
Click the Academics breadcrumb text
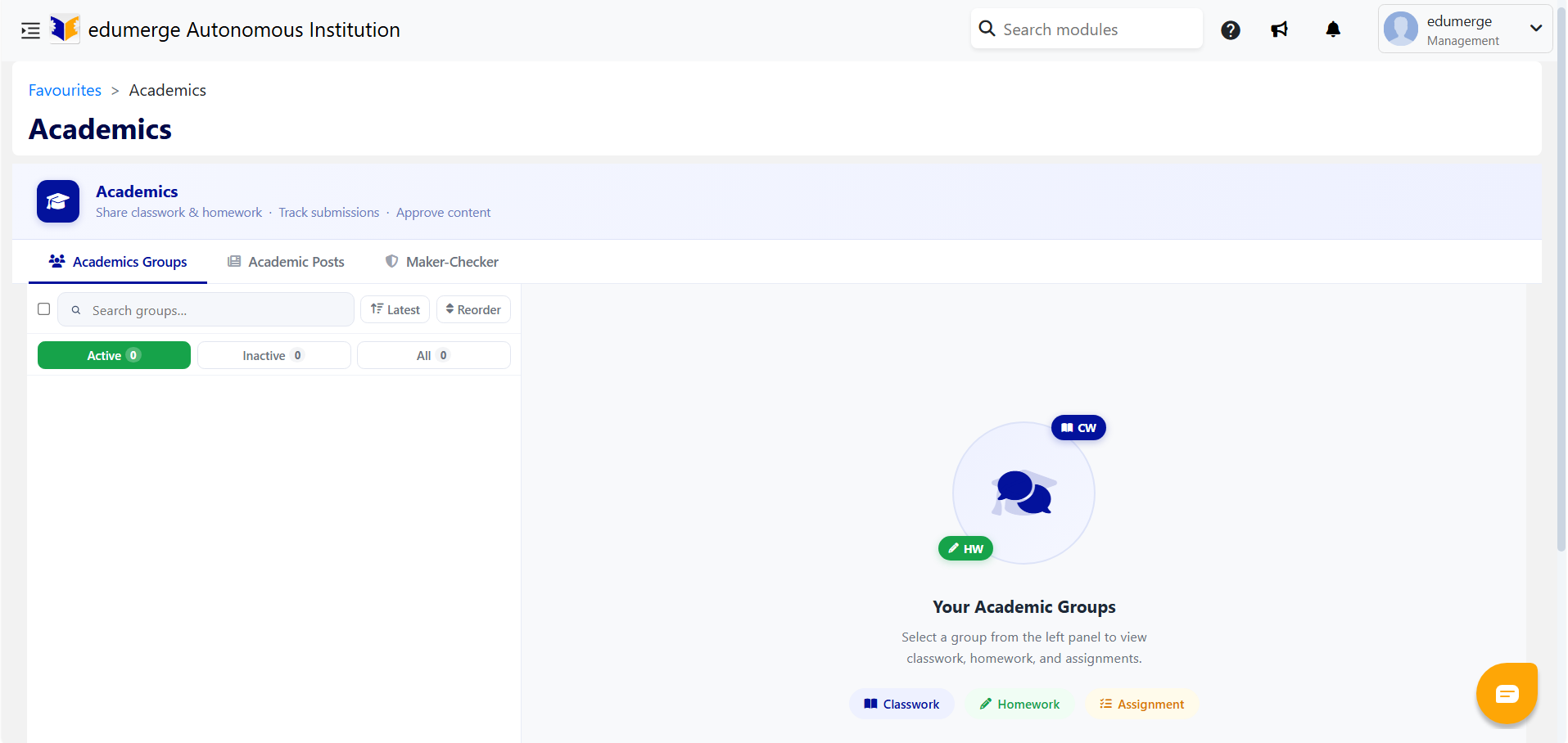(x=168, y=90)
